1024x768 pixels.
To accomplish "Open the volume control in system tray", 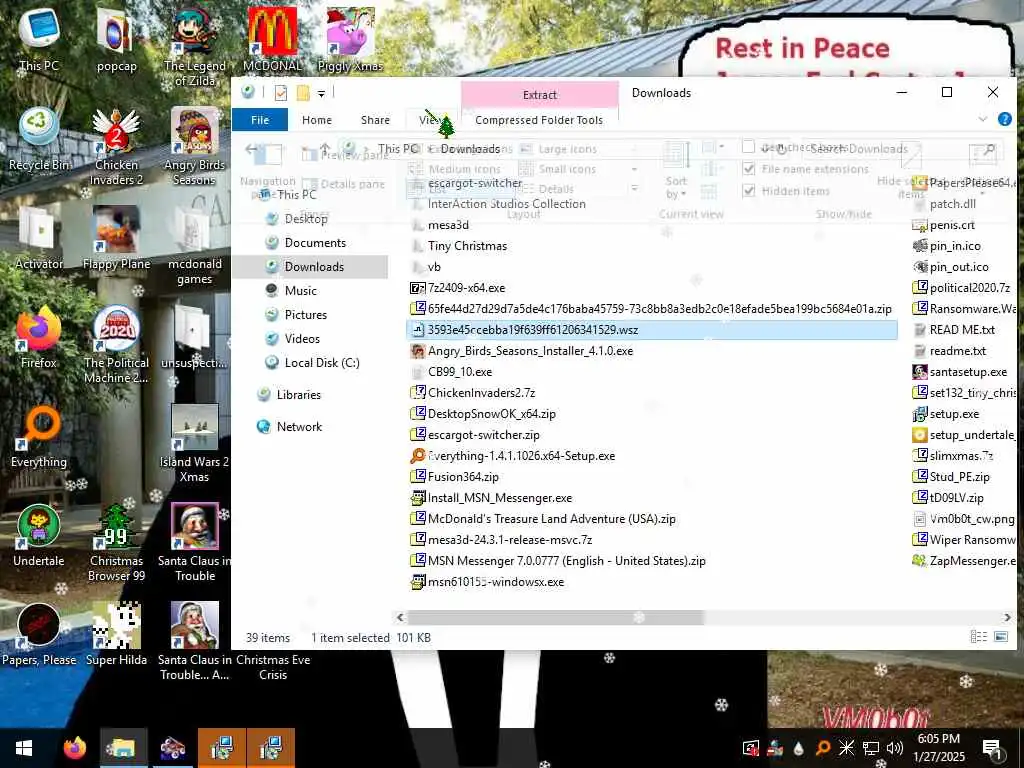I will tap(895, 748).
